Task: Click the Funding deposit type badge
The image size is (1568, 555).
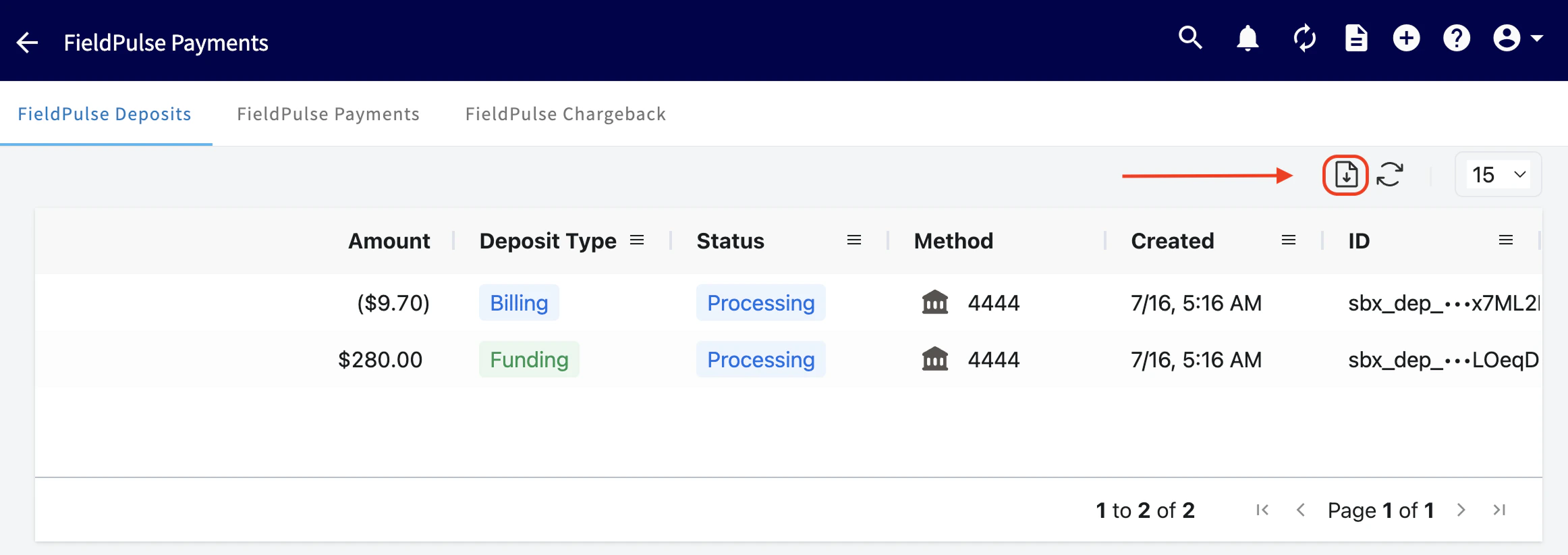Action: click(x=529, y=360)
